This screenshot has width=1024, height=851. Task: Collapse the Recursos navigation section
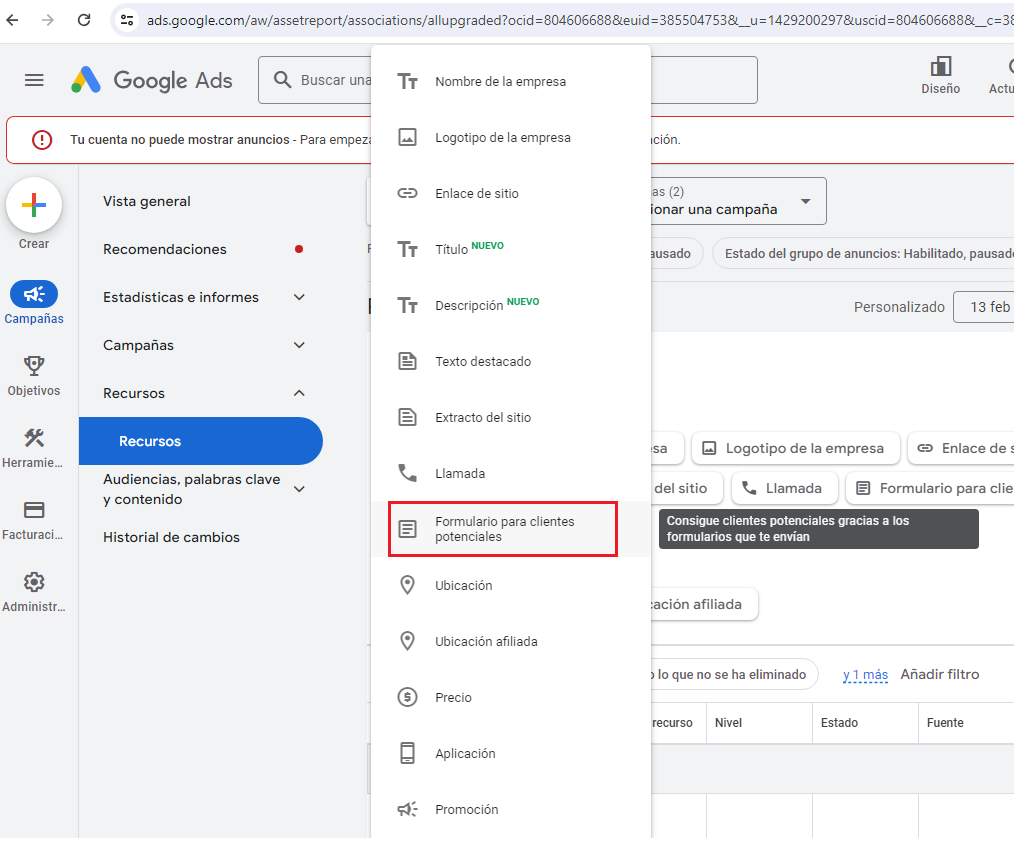tap(299, 393)
